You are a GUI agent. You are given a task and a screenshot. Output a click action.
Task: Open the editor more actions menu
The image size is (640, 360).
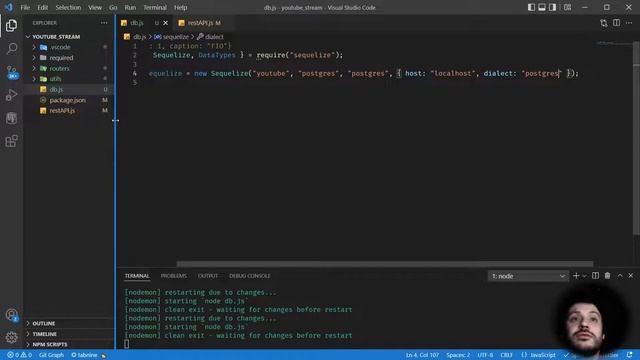click(629, 23)
